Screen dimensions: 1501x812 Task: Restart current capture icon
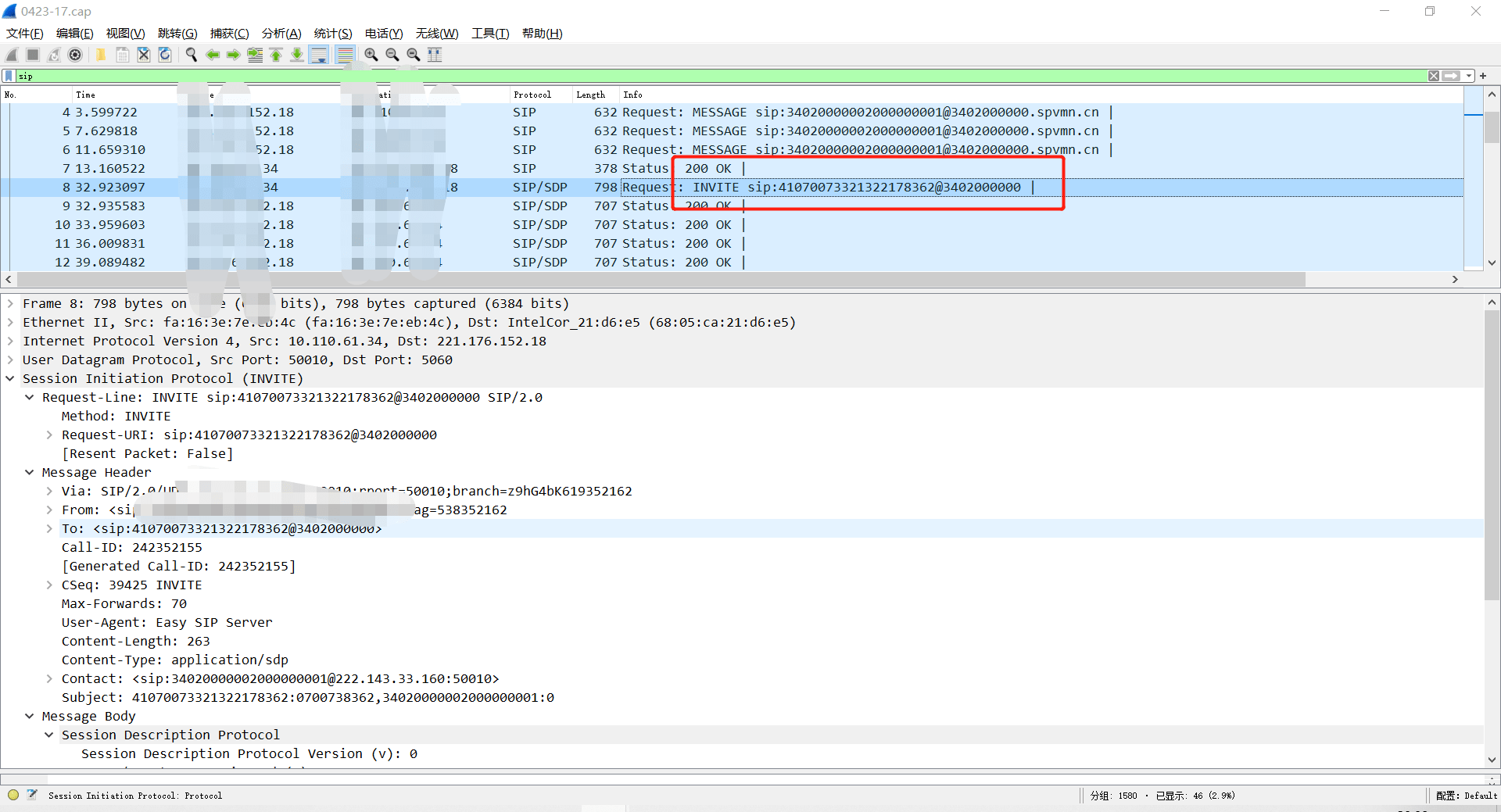(54, 55)
